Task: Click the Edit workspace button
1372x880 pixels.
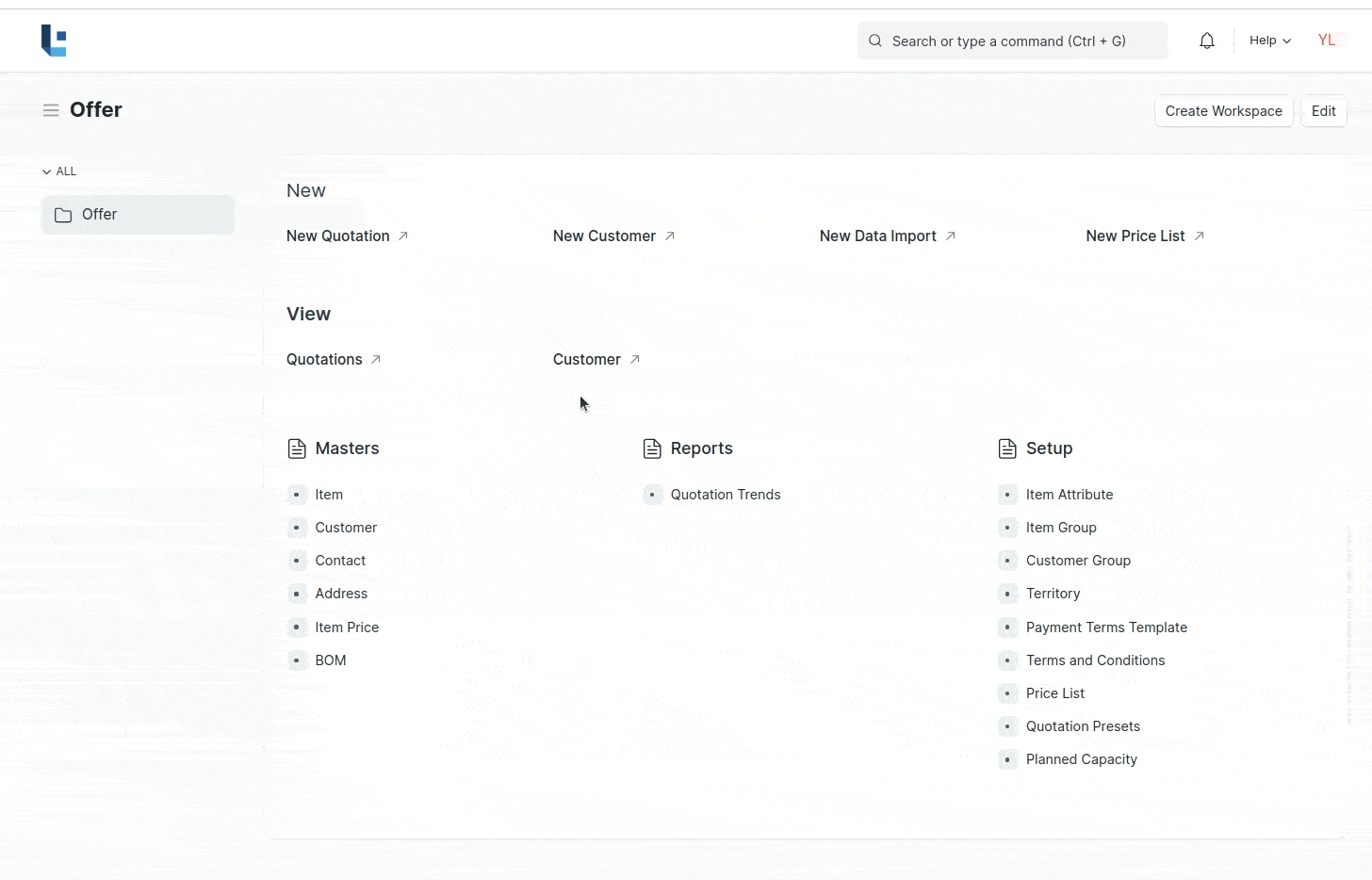Action: [1323, 111]
